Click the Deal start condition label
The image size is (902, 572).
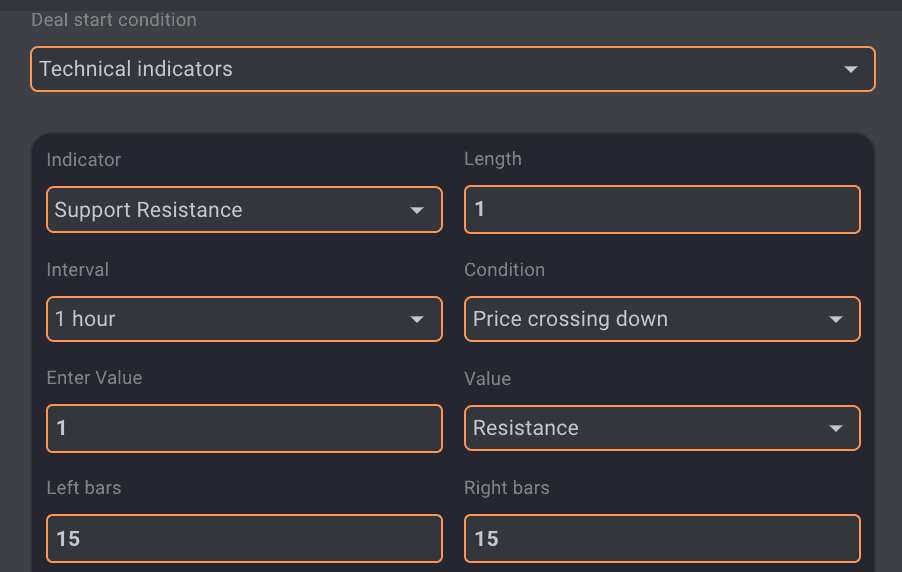tap(114, 20)
